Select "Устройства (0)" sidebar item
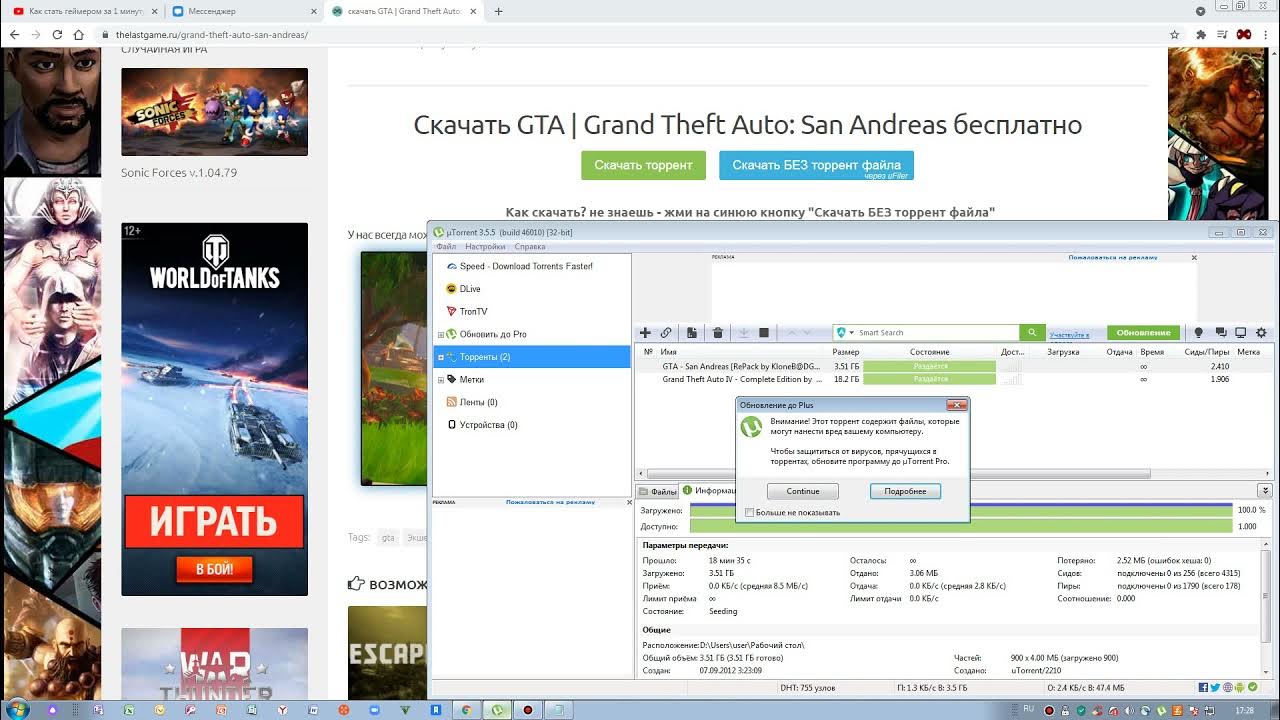 click(482, 425)
